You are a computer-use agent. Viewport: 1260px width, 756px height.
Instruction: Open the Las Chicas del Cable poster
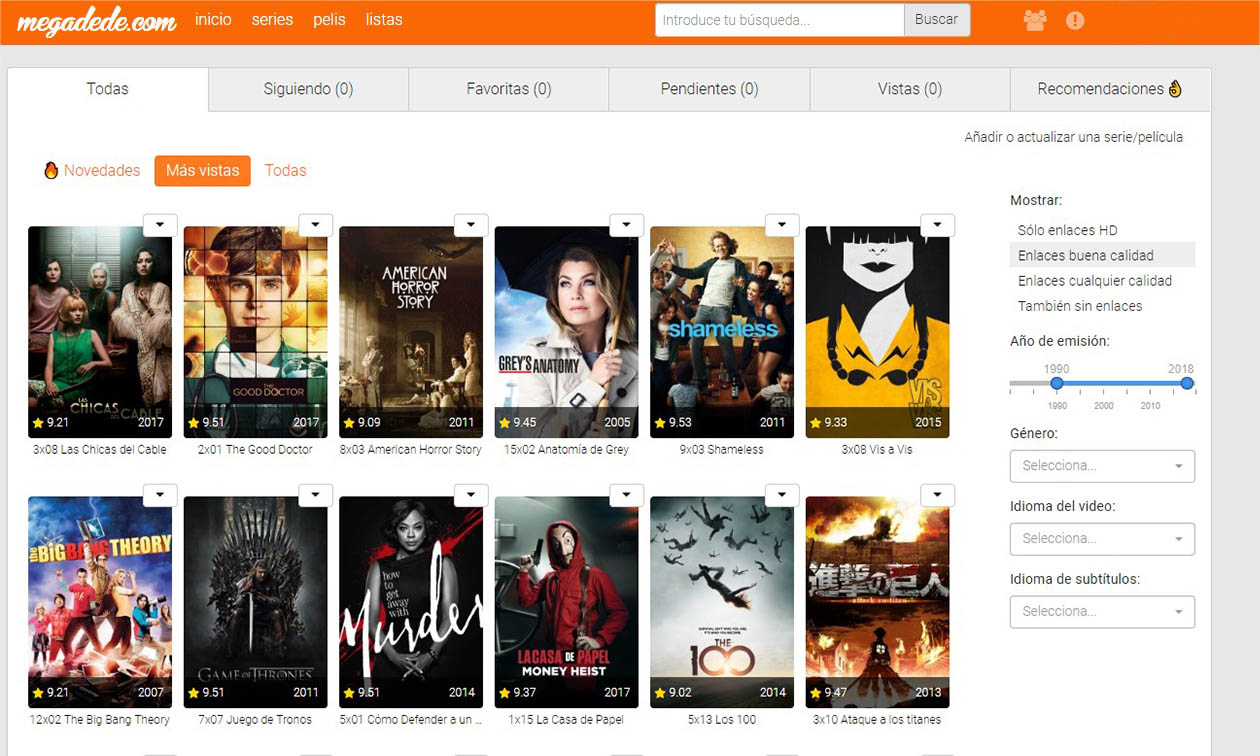100,332
